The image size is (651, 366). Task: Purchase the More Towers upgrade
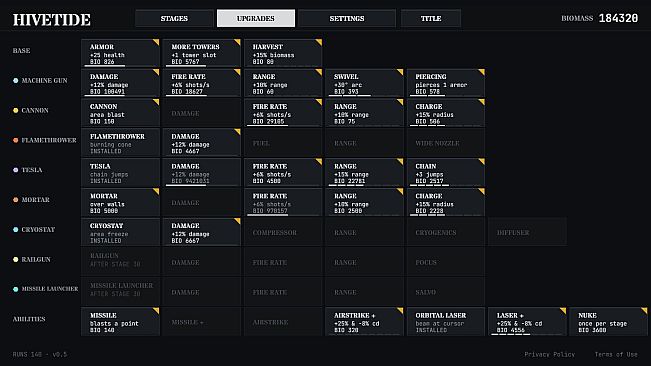click(x=202, y=53)
